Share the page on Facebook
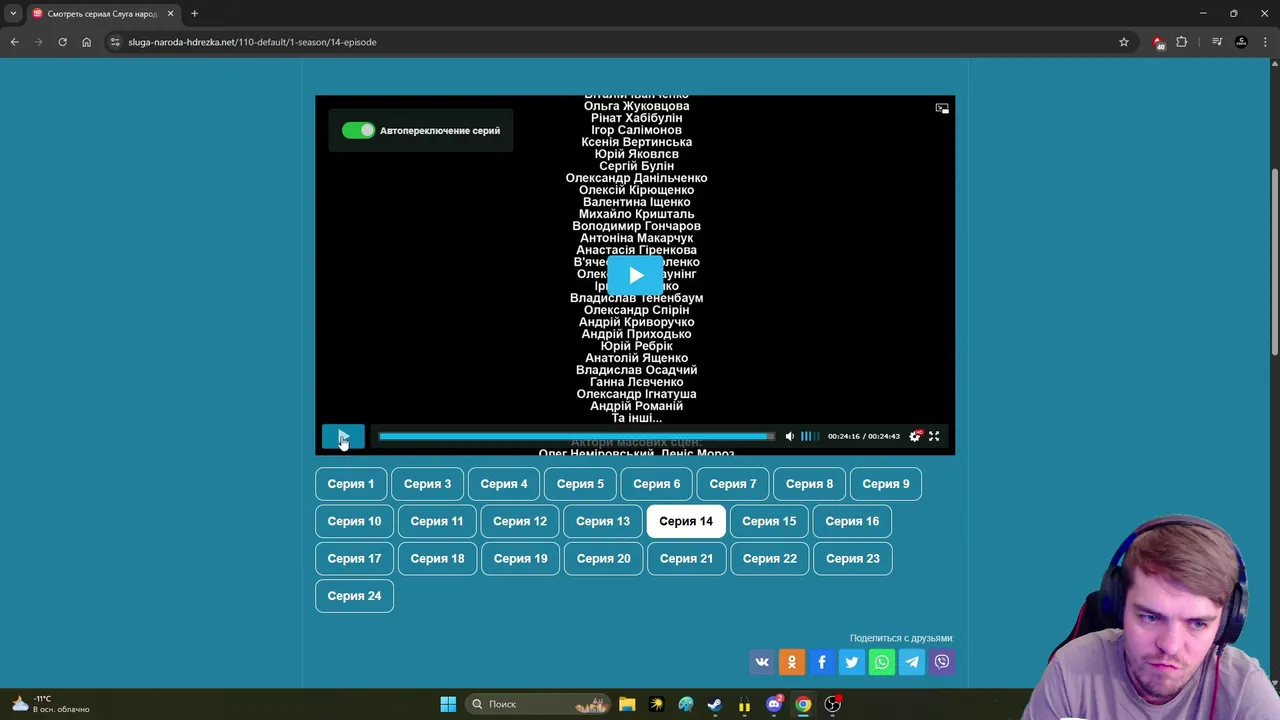This screenshot has width=1280, height=720. click(x=822, y=661)
